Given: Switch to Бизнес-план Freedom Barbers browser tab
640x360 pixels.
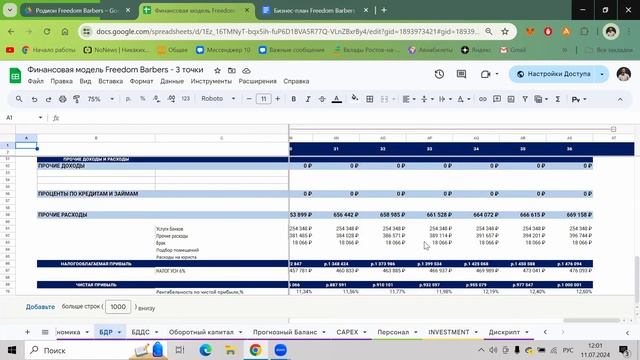Looking at the screenshot, I should (314, 10).
